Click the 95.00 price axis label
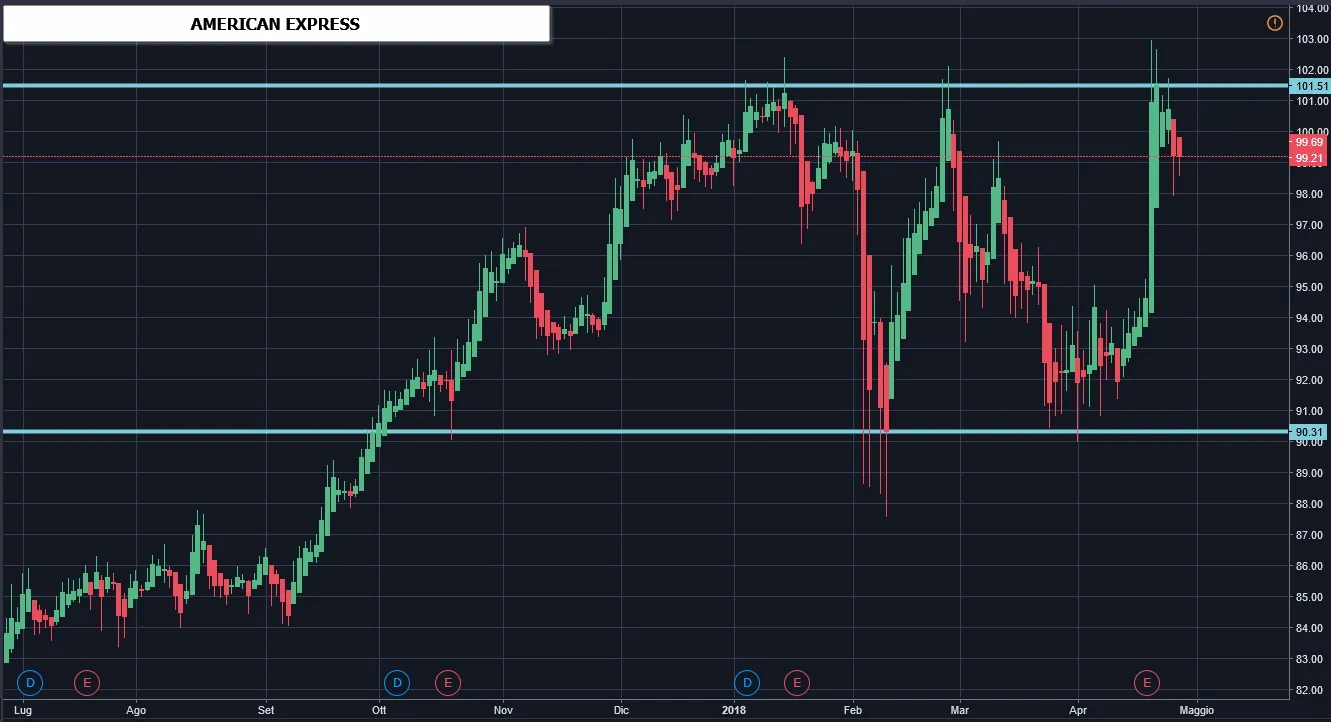 click(x=1311, y=287)
